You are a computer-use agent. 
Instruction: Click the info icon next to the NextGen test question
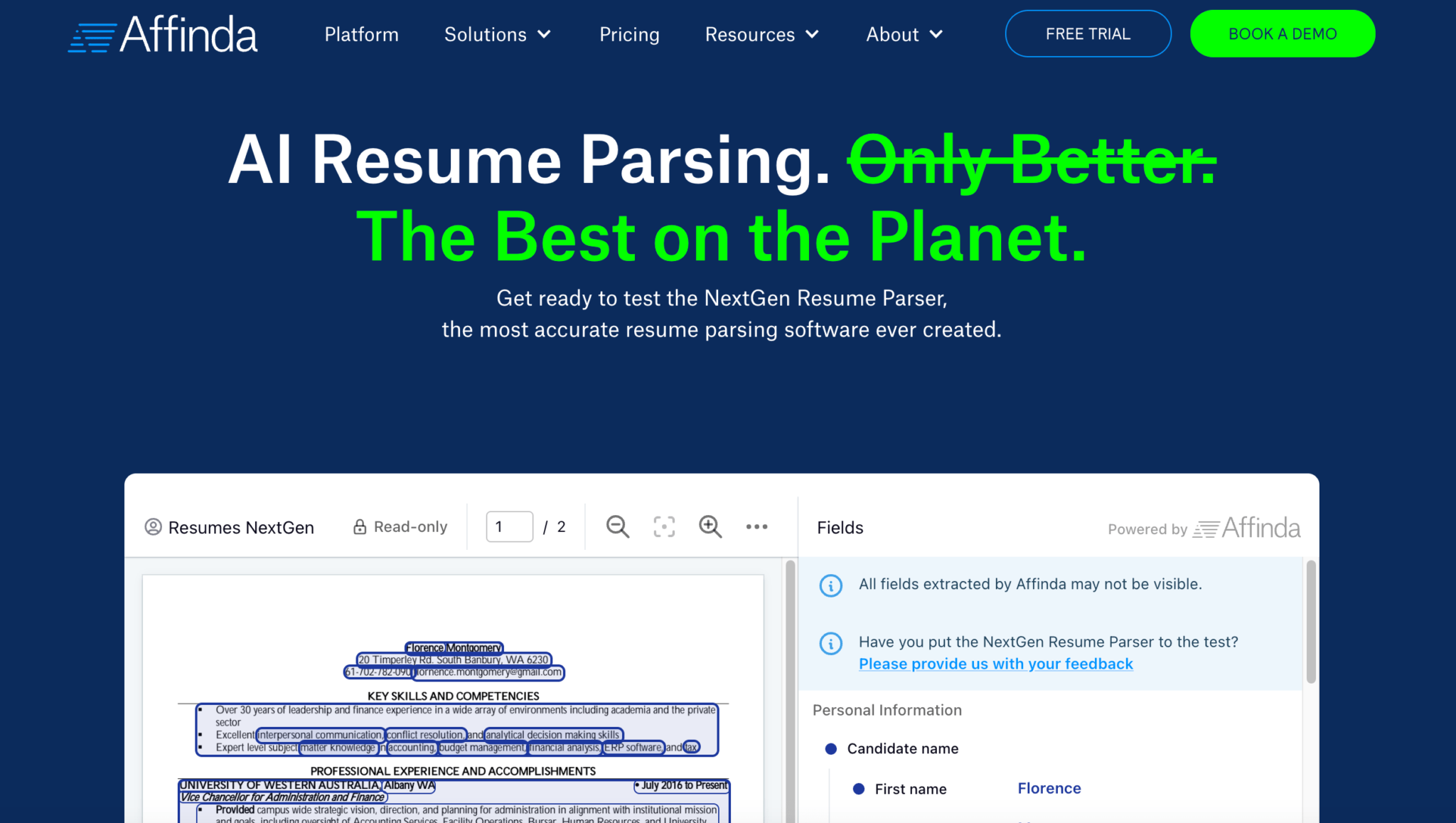[x=830, y=644]
